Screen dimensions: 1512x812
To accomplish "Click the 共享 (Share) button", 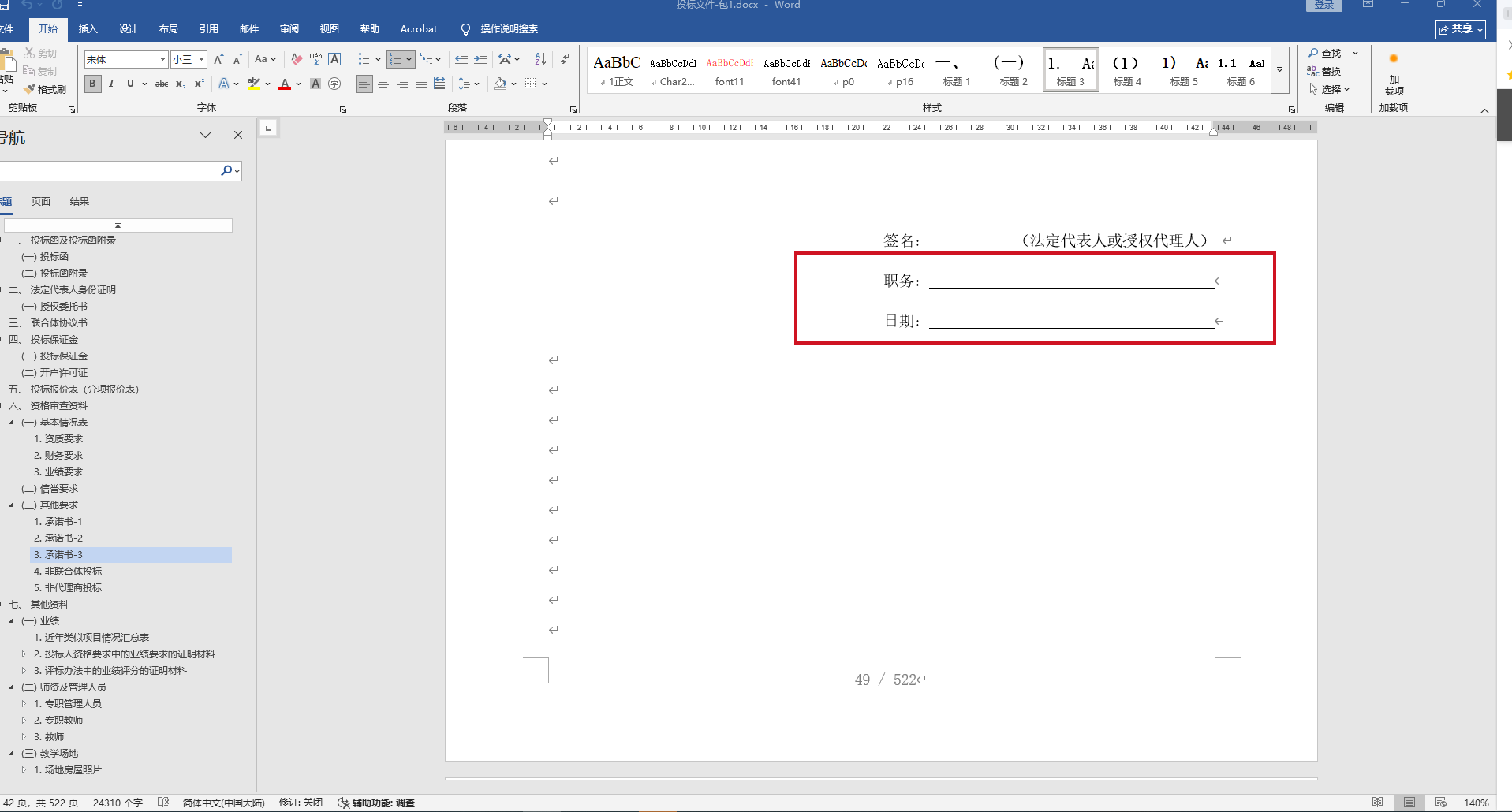I will [x=1461, y=29].
